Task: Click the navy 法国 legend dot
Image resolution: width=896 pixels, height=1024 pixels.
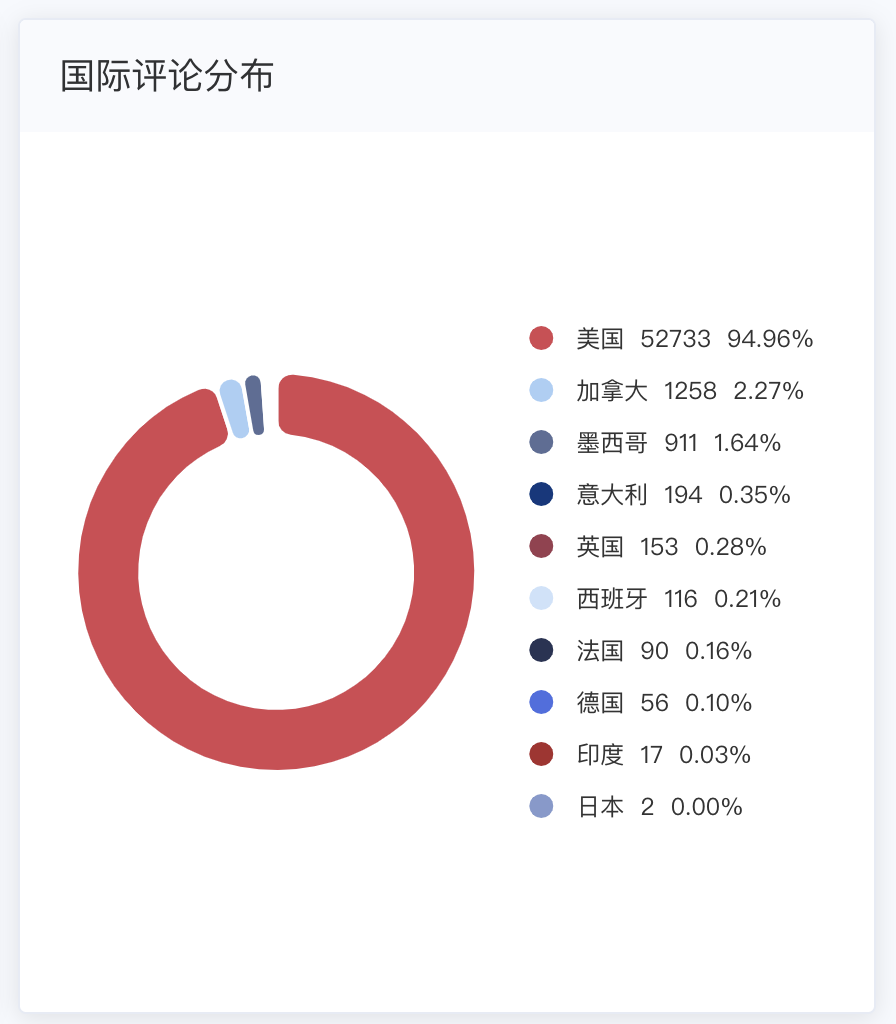Action: pos(541,650)
